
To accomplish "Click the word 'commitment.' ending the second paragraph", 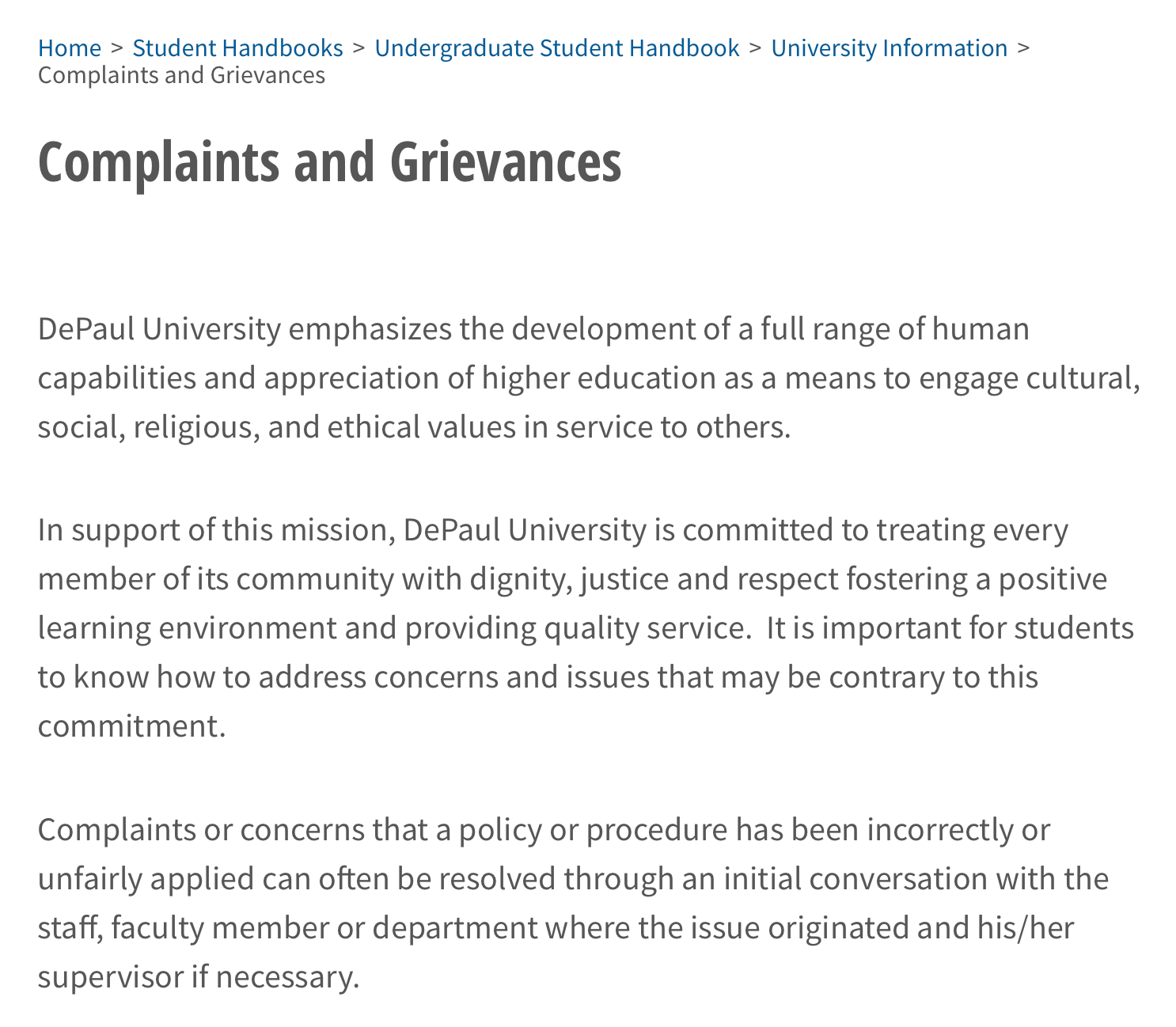I will pyautogui.click(x=132, y=726).
